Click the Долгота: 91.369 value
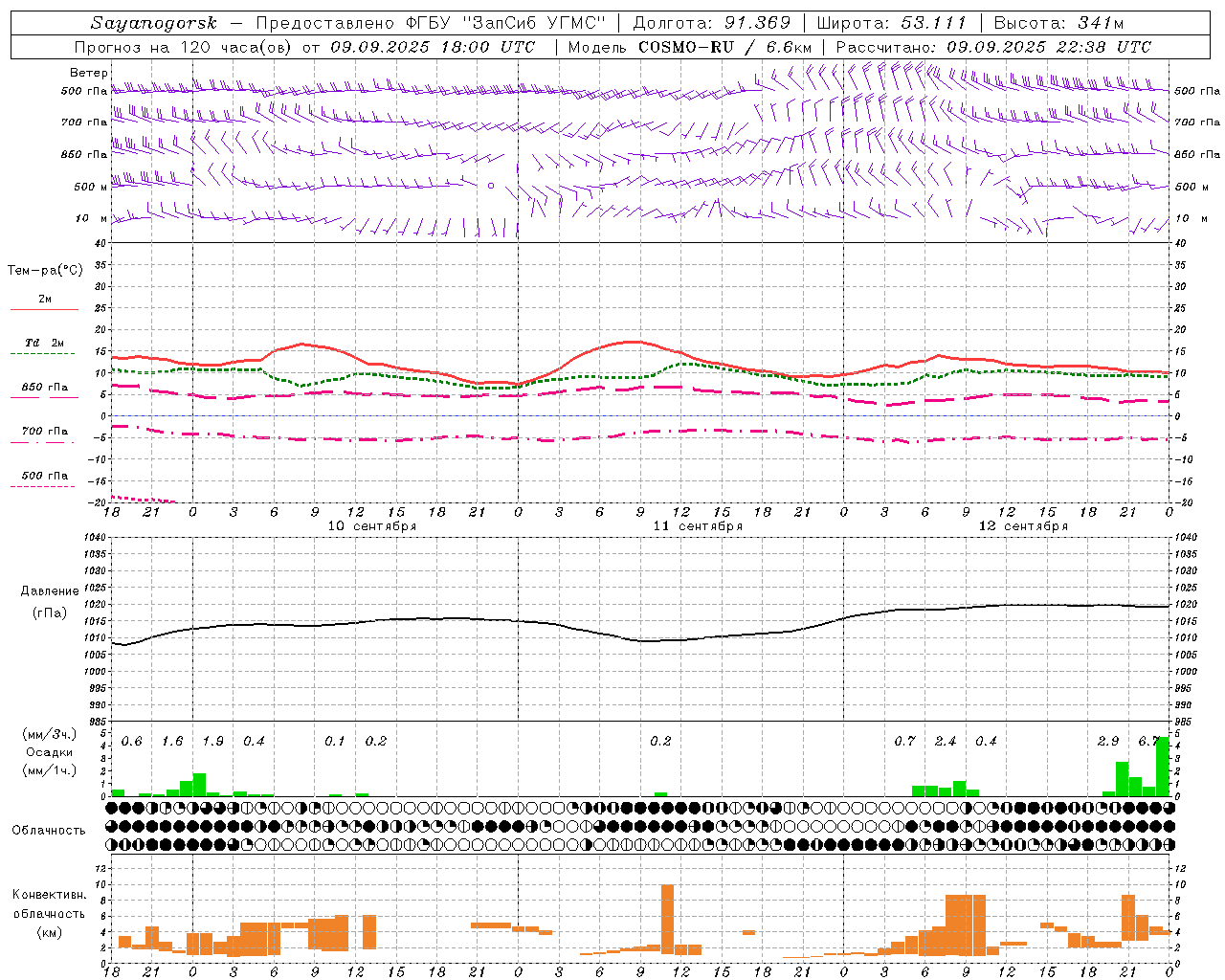 712,23
